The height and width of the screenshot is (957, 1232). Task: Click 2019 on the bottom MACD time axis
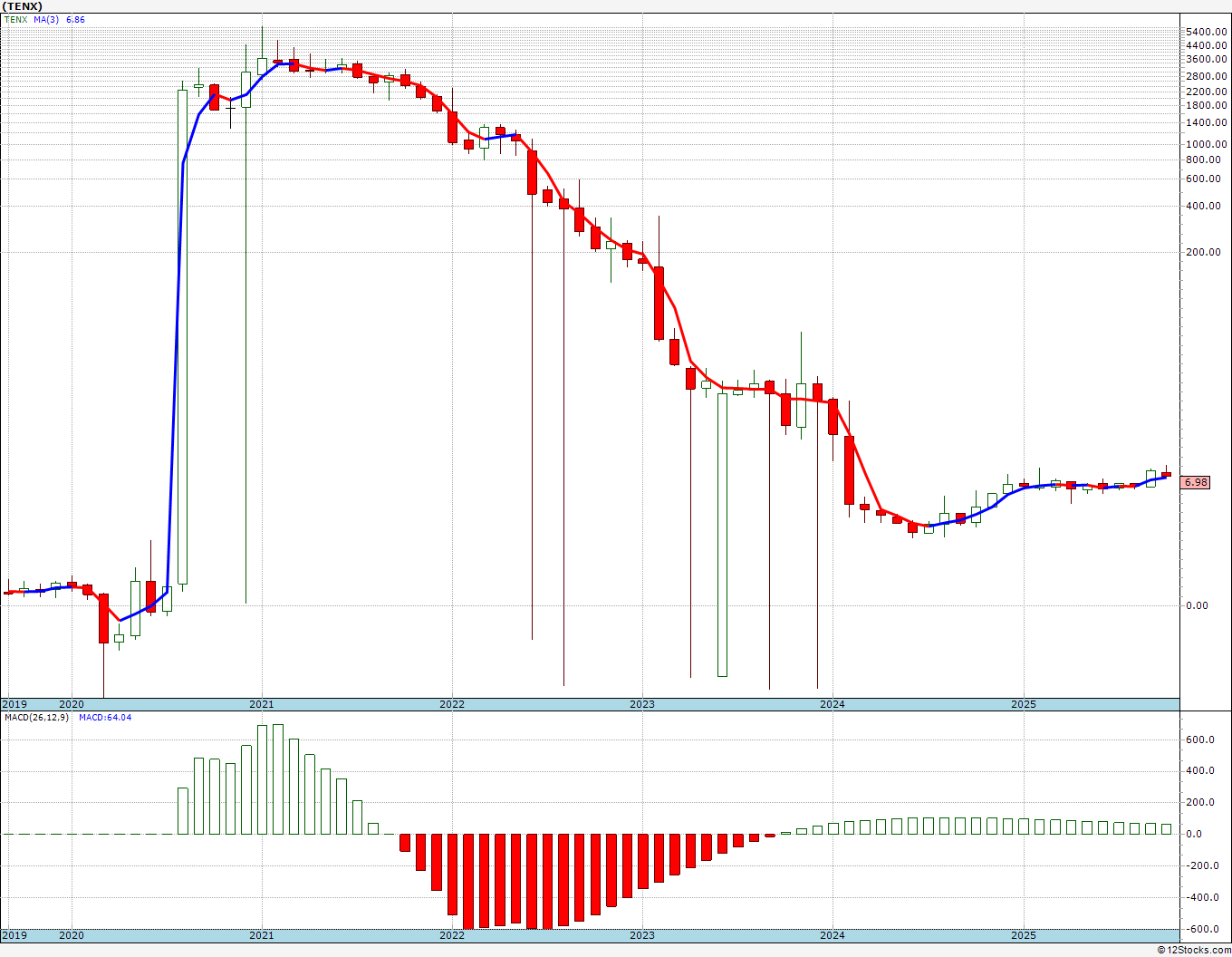point(14,935)
